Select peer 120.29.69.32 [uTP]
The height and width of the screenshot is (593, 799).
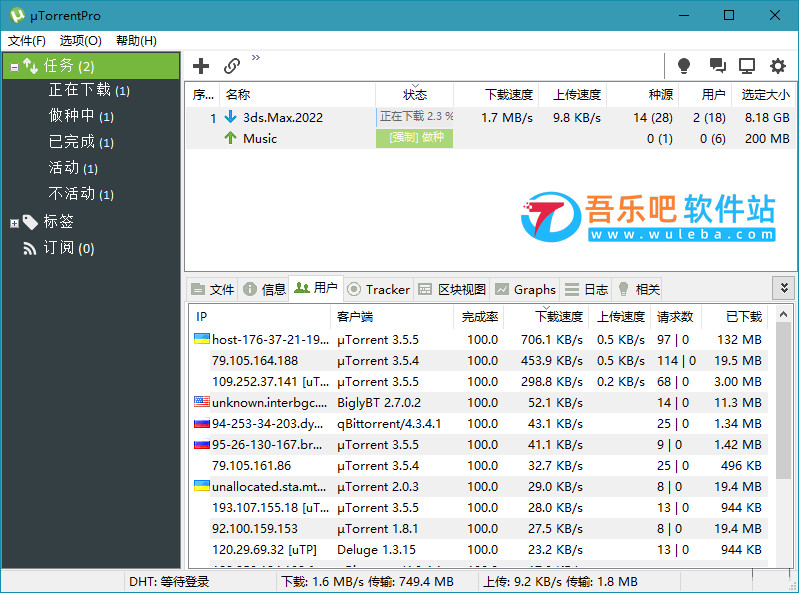tap(479, 550)
